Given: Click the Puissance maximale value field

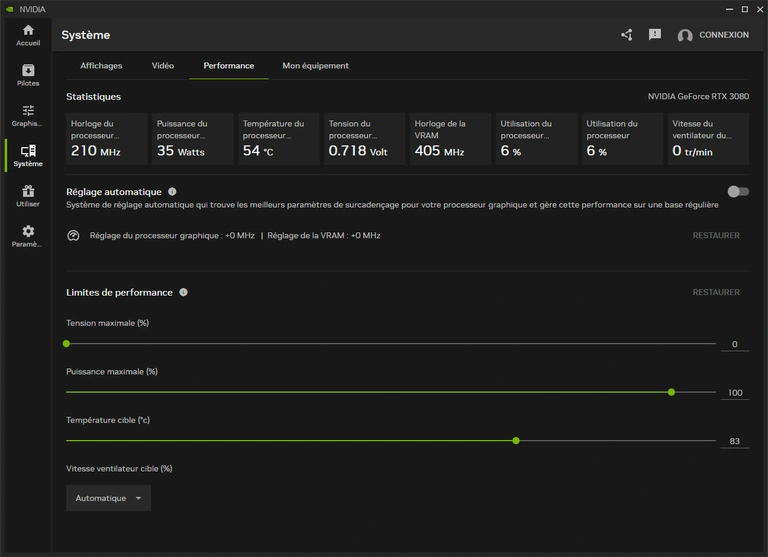Looking at the screenshot, I should click(x=735, y=393).
